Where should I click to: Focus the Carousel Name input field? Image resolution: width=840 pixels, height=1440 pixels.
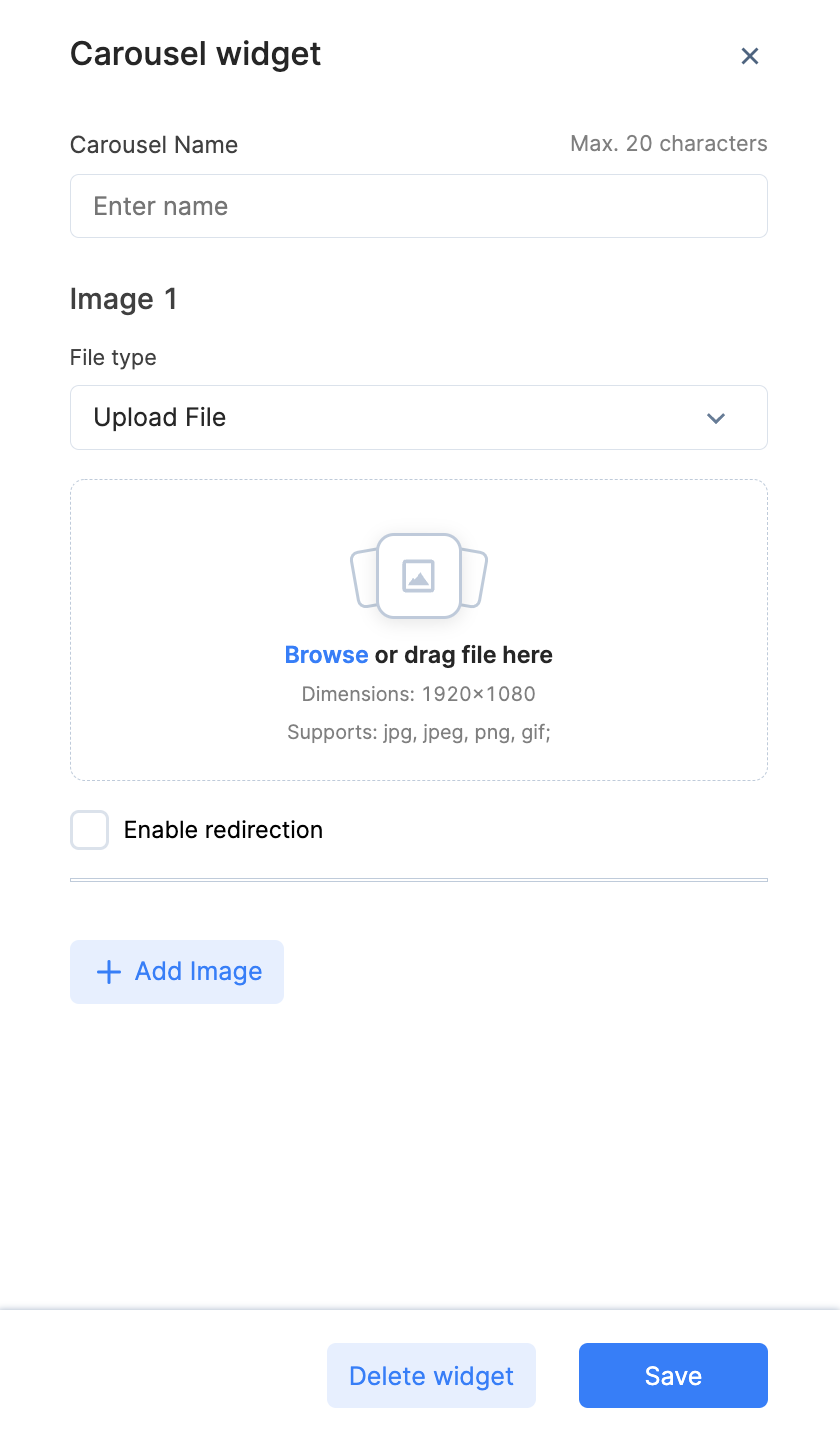418,206
